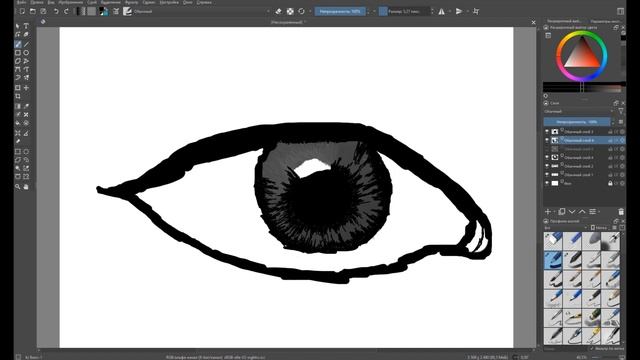This screenshot has width=640, height=360.
Task: Select the Pan hand tool
Action: pos(26,187)
